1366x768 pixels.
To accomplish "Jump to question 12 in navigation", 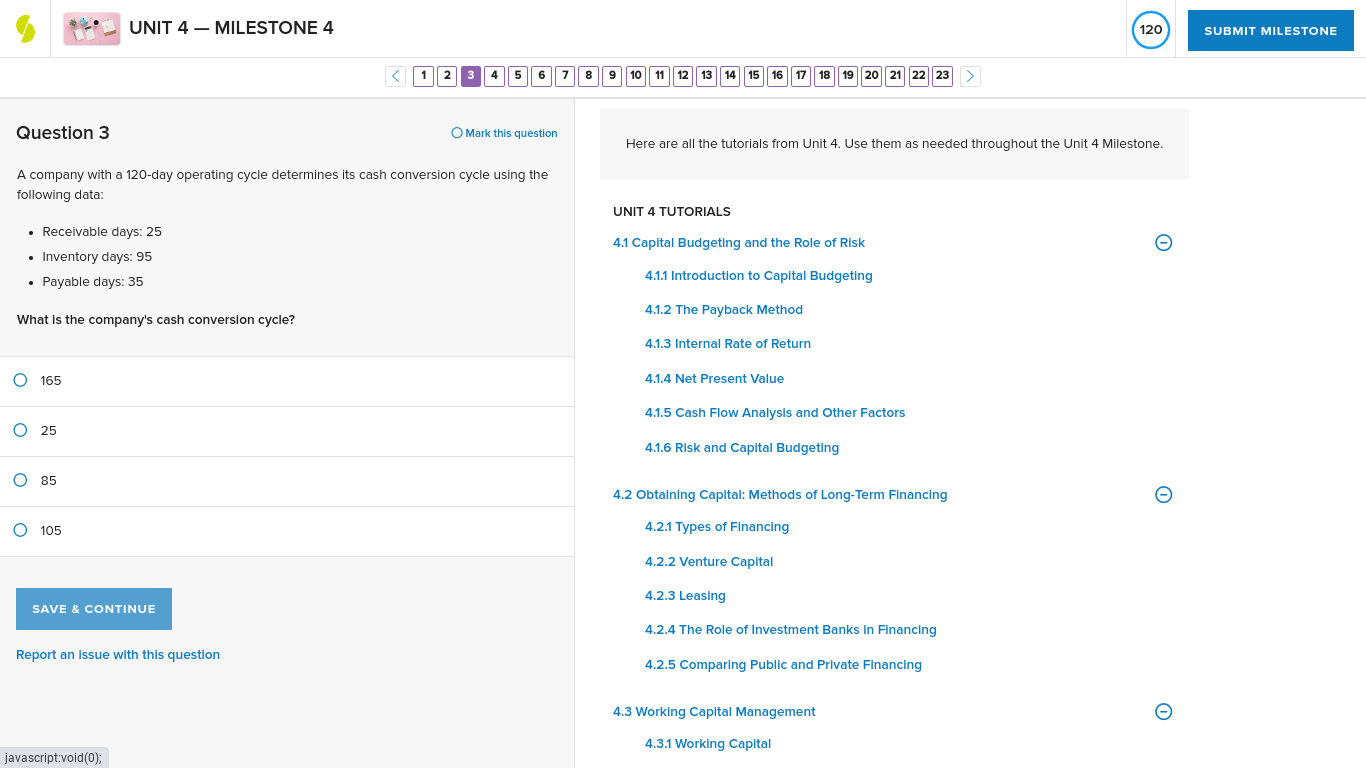I will [682, 76].
